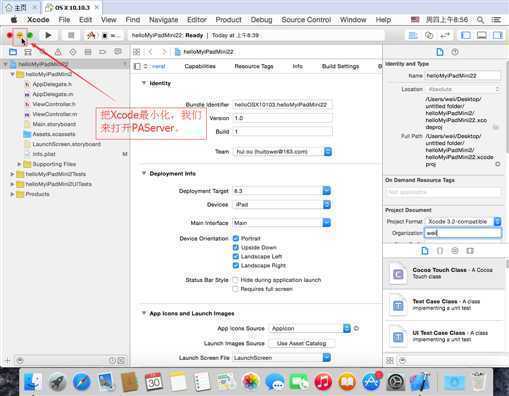Toggle Upside Down orientation checkbox
The height and width of the screenshot is (396, 509).
click(236, 247)
